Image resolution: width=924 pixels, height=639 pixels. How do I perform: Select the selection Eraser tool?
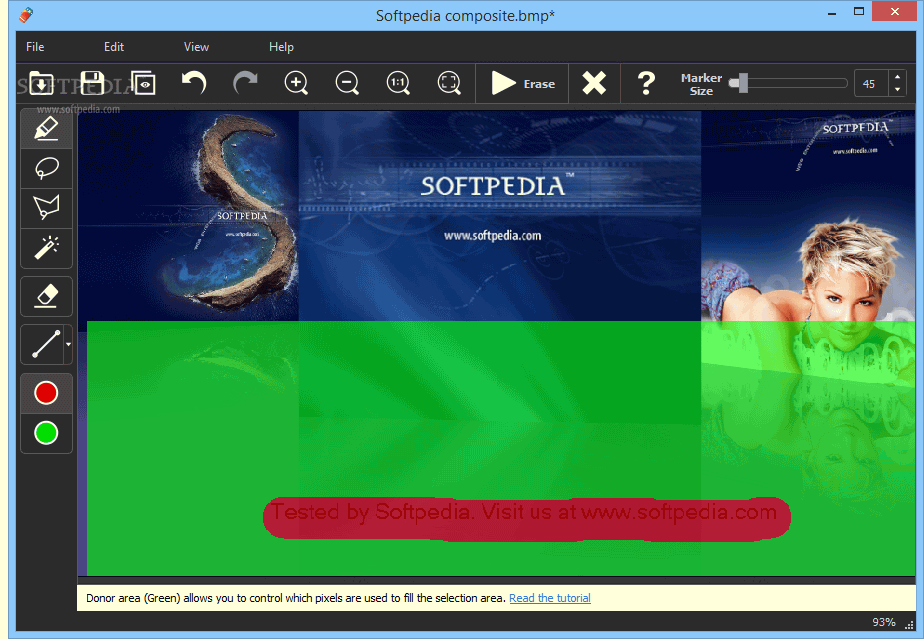click(47, 297)
